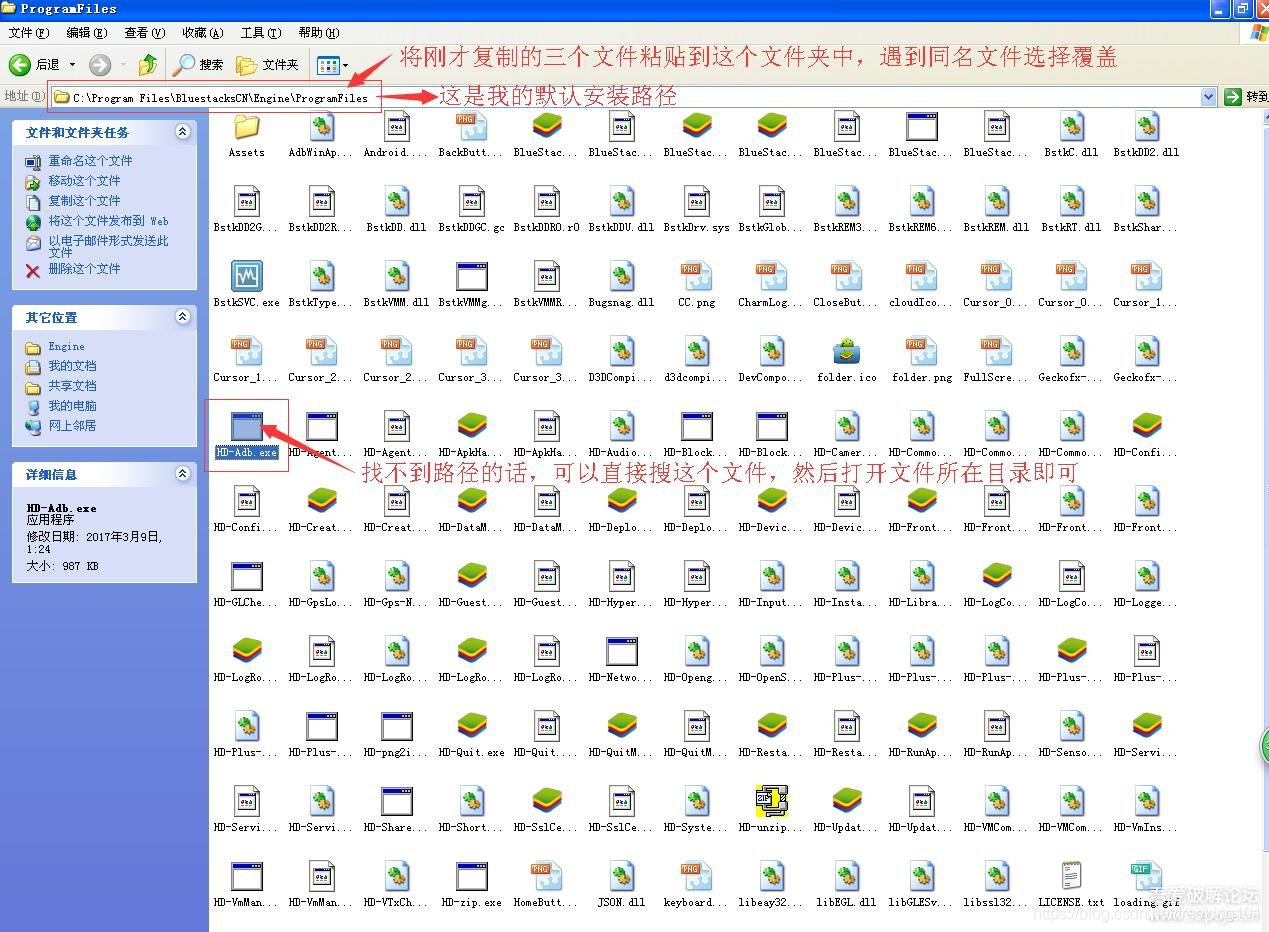Open the 收藏(A) menu
Viewport: 1269px width, 932px height.
(202, 33)
